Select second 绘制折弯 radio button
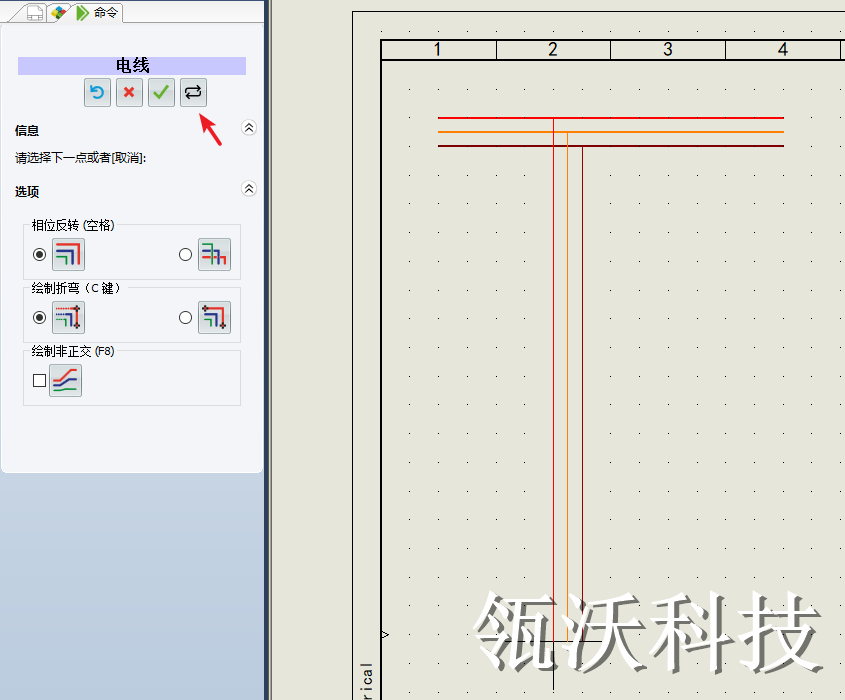Viewport: 845px width, 700px height. (185, 317)
